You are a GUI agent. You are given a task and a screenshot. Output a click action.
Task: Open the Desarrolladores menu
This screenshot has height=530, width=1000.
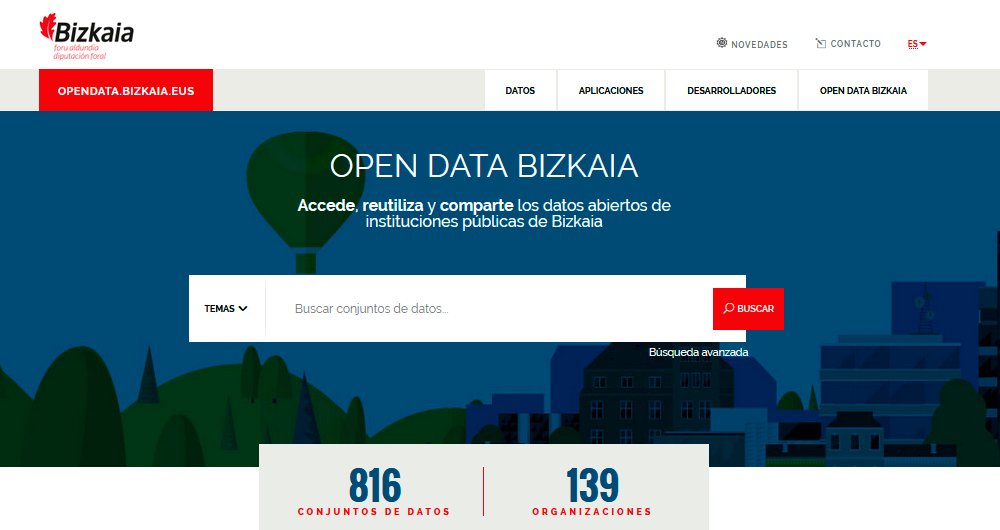tap(732, 91)
